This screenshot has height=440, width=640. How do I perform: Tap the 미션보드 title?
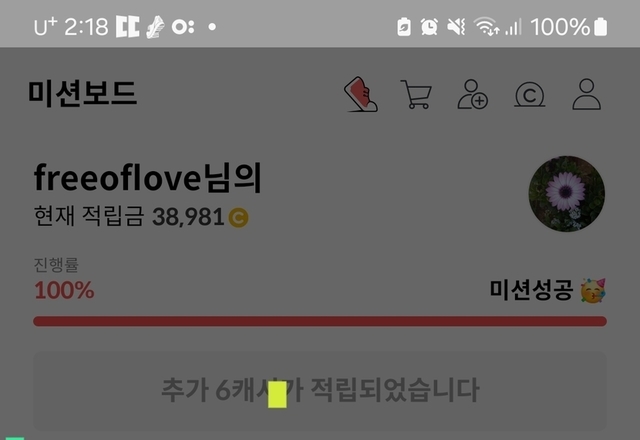click(x=82, y=93)
